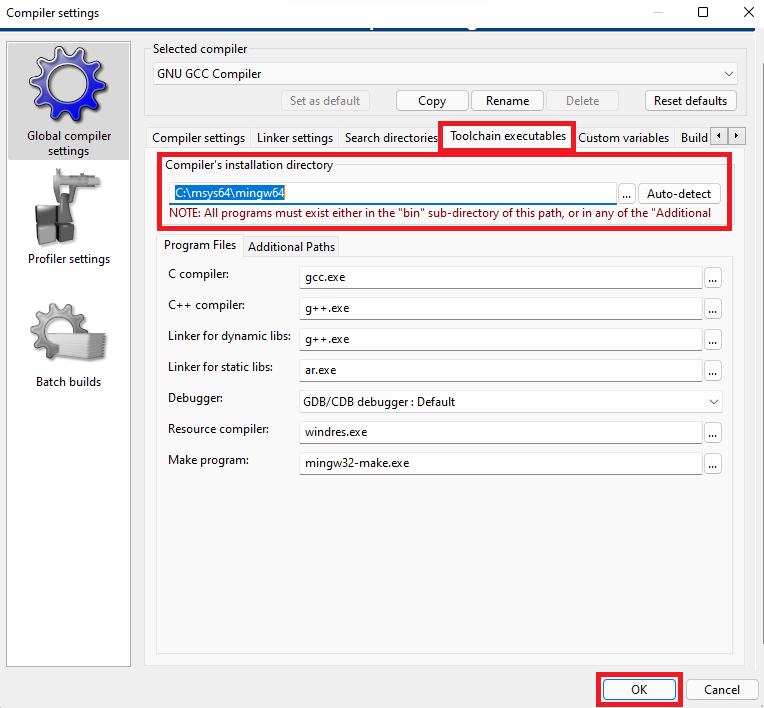Image resolution: width=764 pixels, height=708 pixels.
Task: Click Linker for dynamic libs field
Action: (x=500, y=339)
